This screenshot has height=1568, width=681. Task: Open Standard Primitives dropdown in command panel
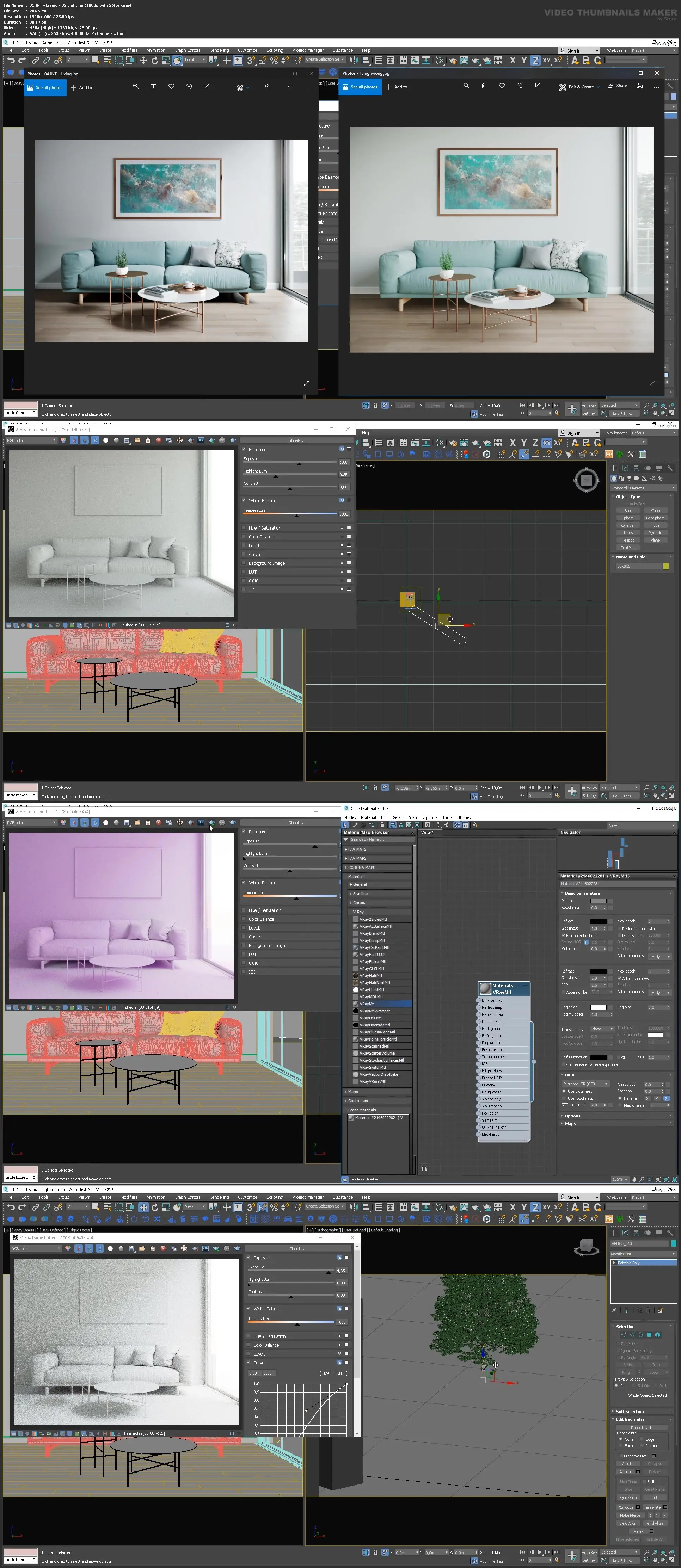click(x=643, y=488)
